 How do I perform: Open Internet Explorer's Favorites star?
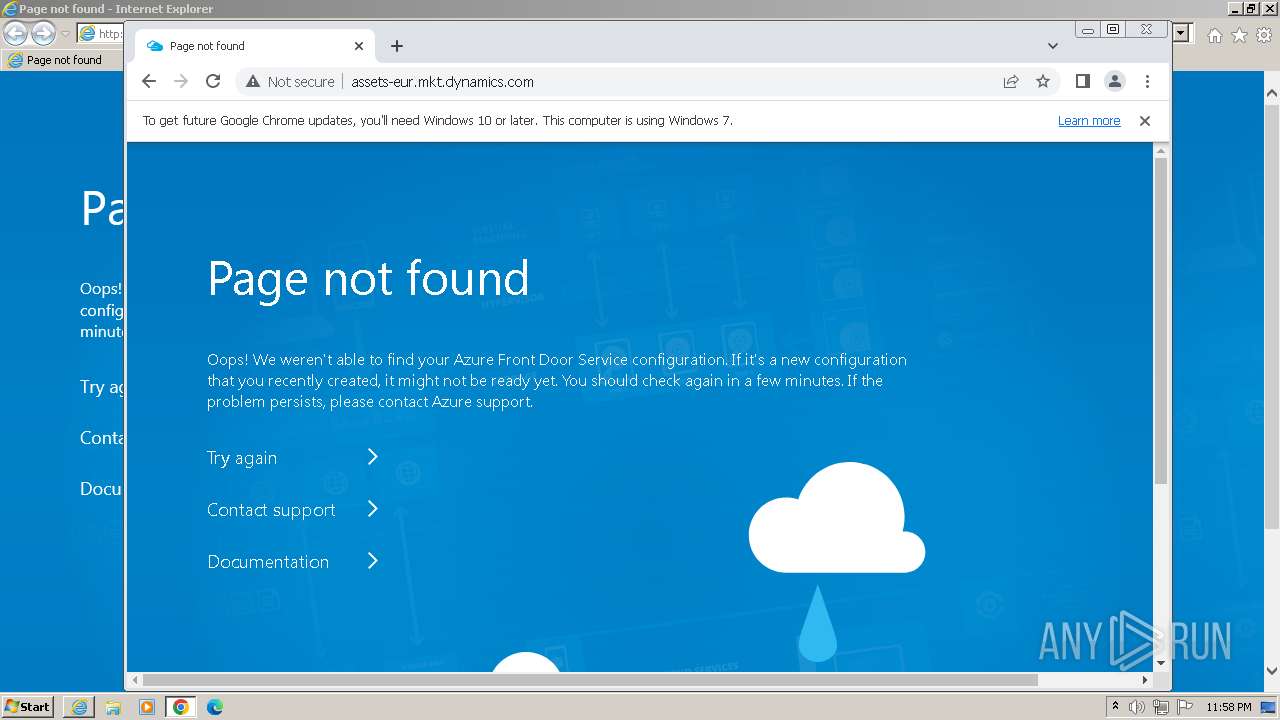(x=1239, y=35)
